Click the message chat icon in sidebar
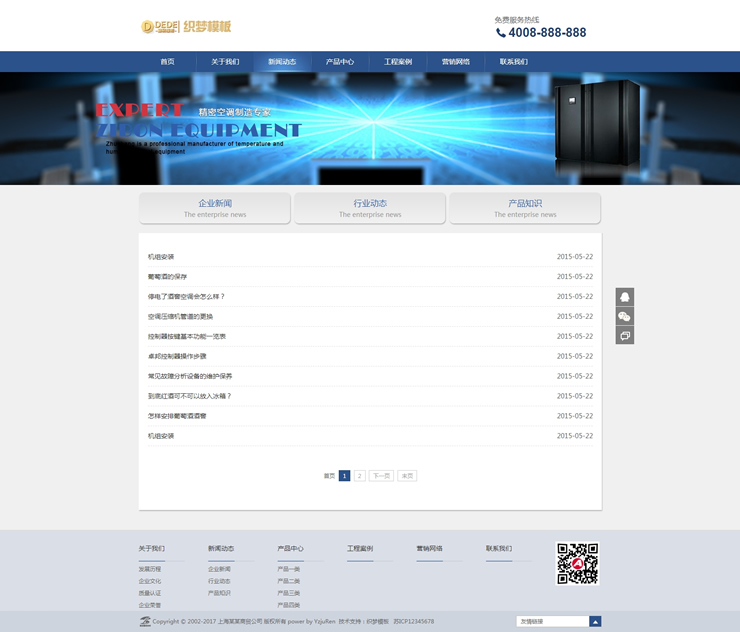 tap(624, 335)
